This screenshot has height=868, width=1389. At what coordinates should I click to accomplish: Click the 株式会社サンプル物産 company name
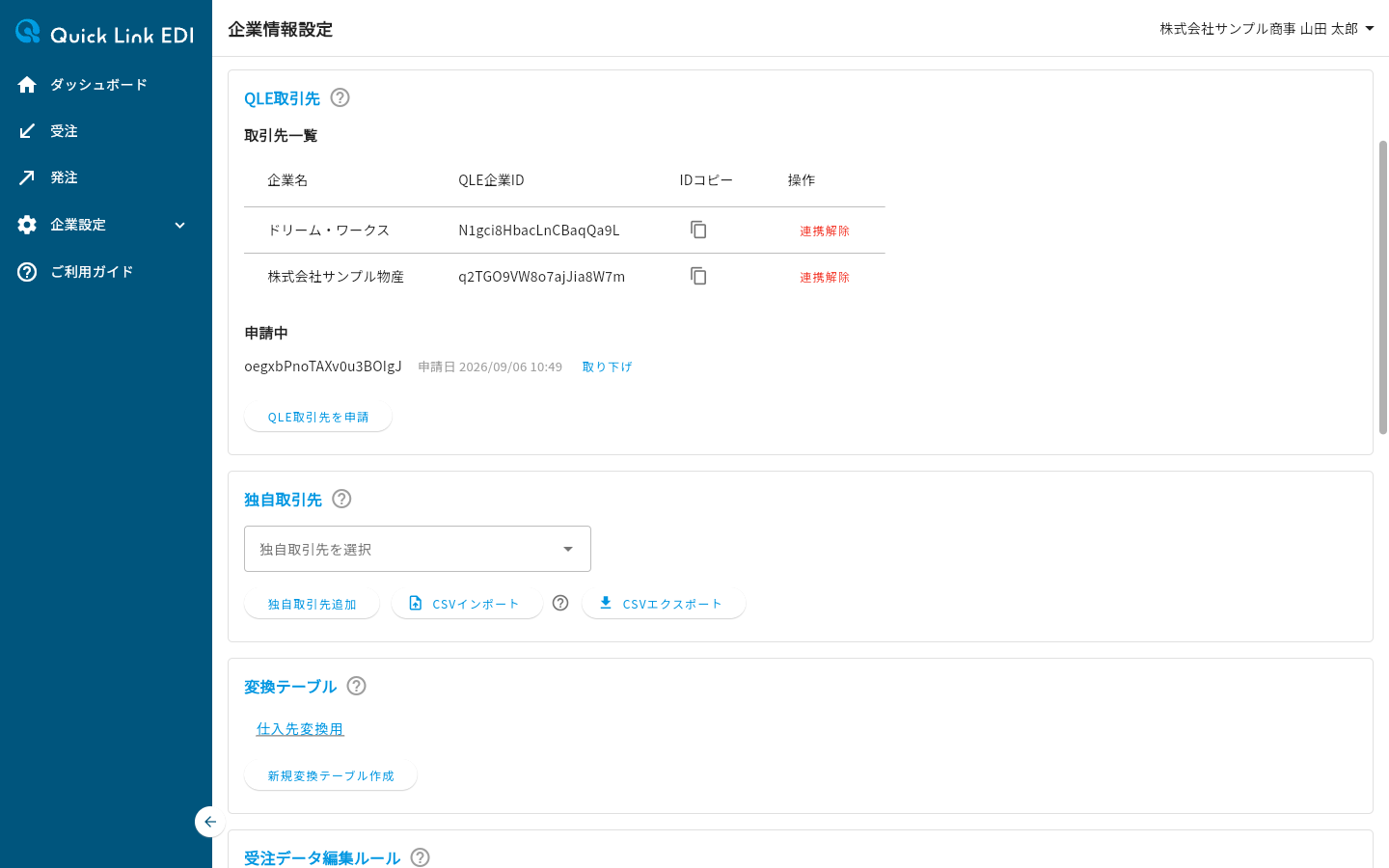tap(336, 277)
